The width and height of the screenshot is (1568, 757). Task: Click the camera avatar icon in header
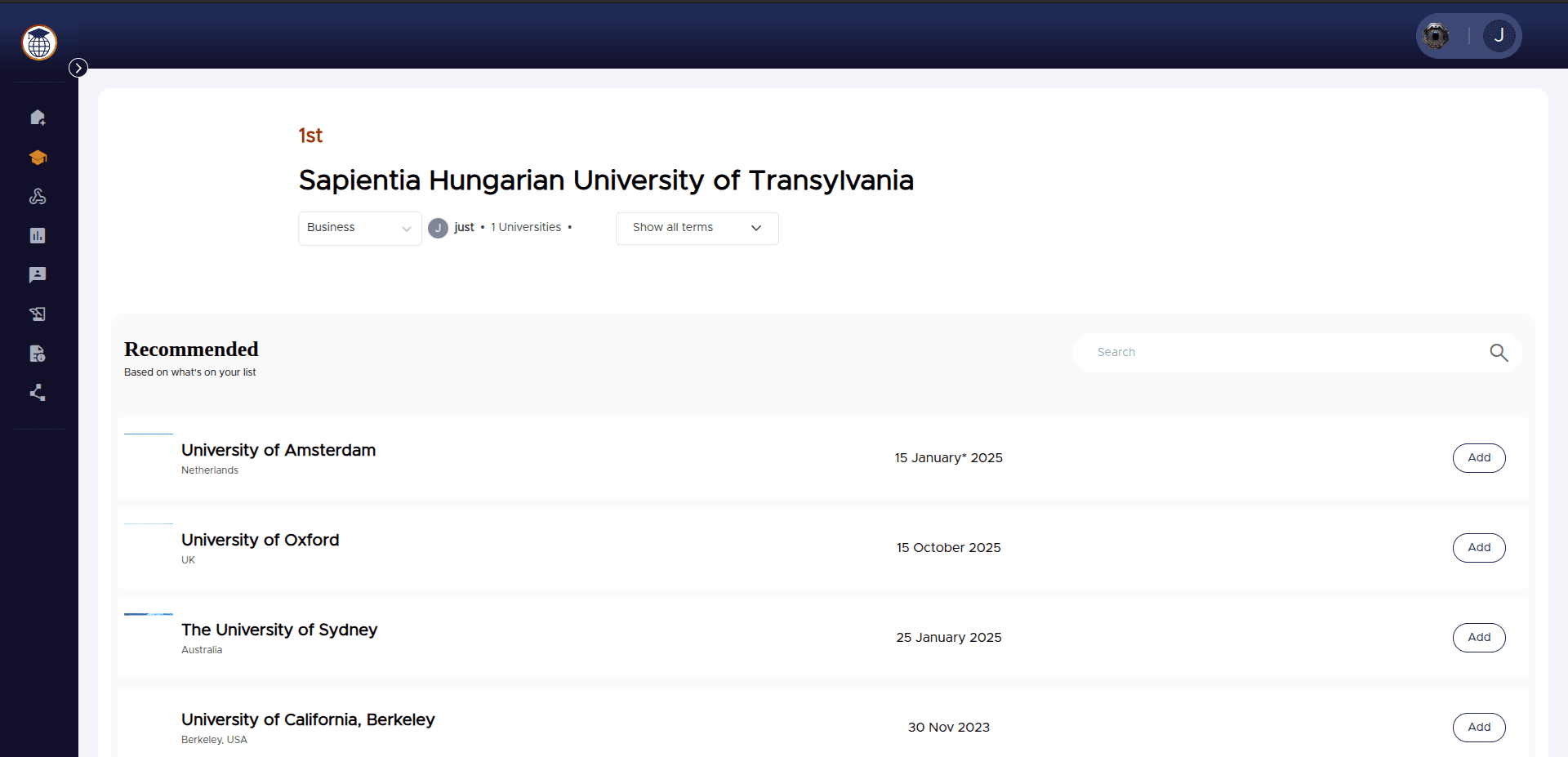[x=1436, y=36]
